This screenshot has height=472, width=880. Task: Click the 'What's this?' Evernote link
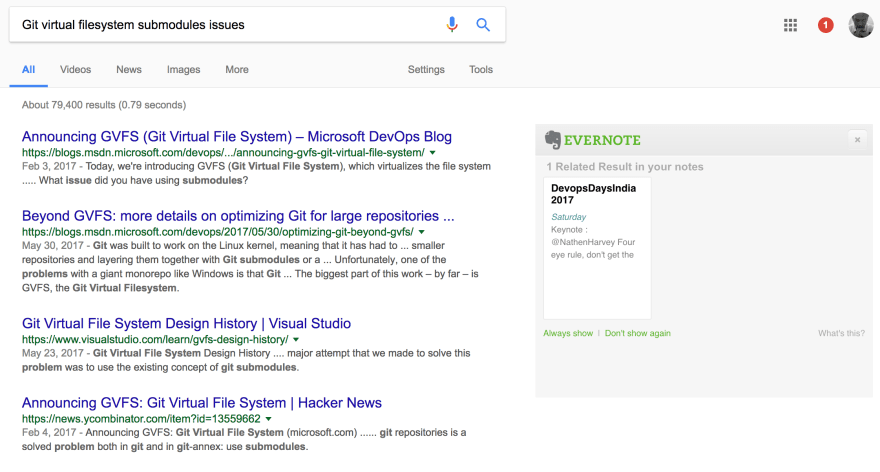coord(841,333)
